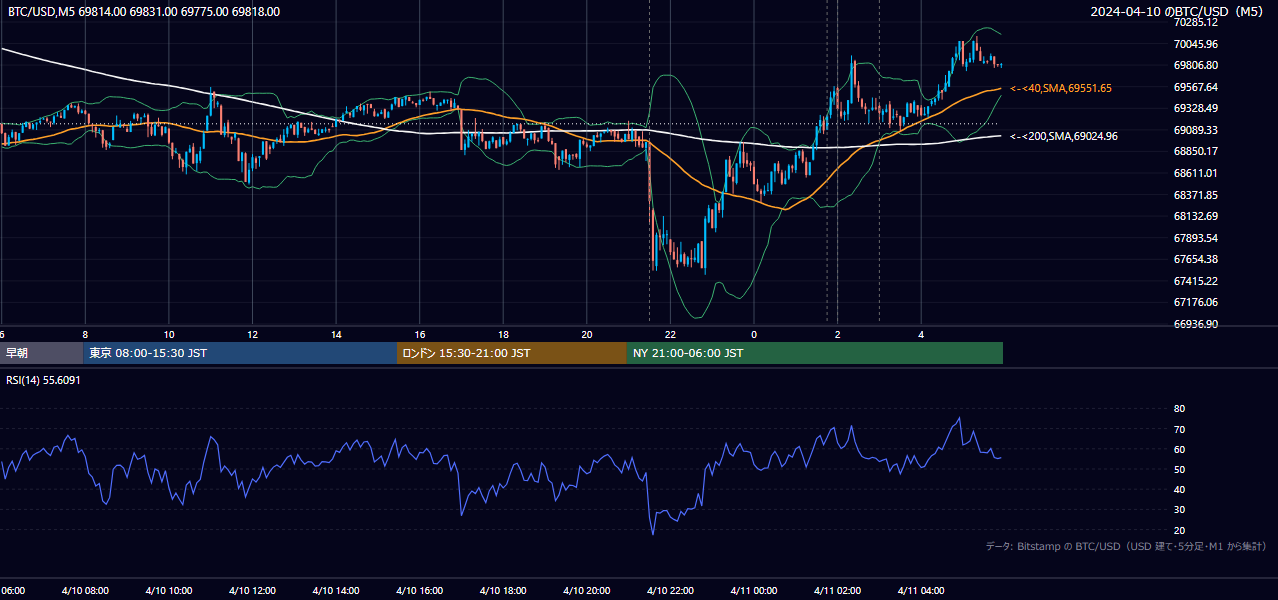Click hour label 16 under the candlestick chart
The image size is (1278, 600).
point(420,334)
